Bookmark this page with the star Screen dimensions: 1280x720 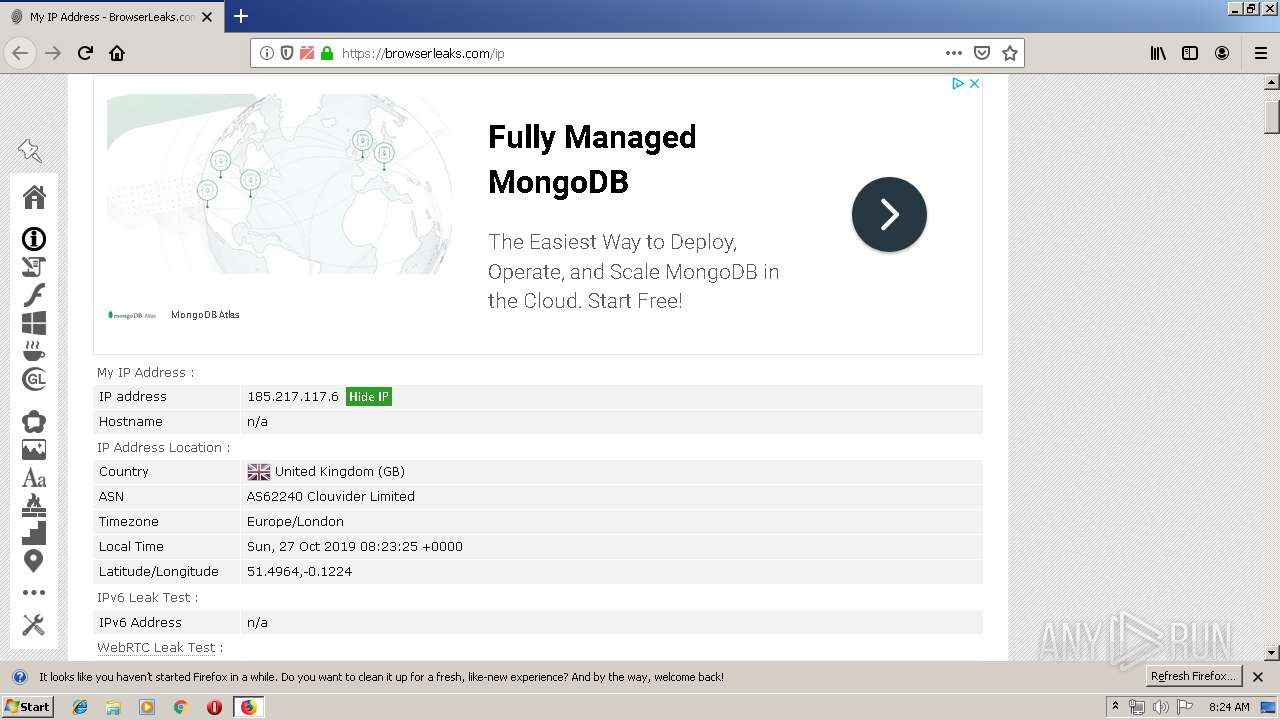1010,53
